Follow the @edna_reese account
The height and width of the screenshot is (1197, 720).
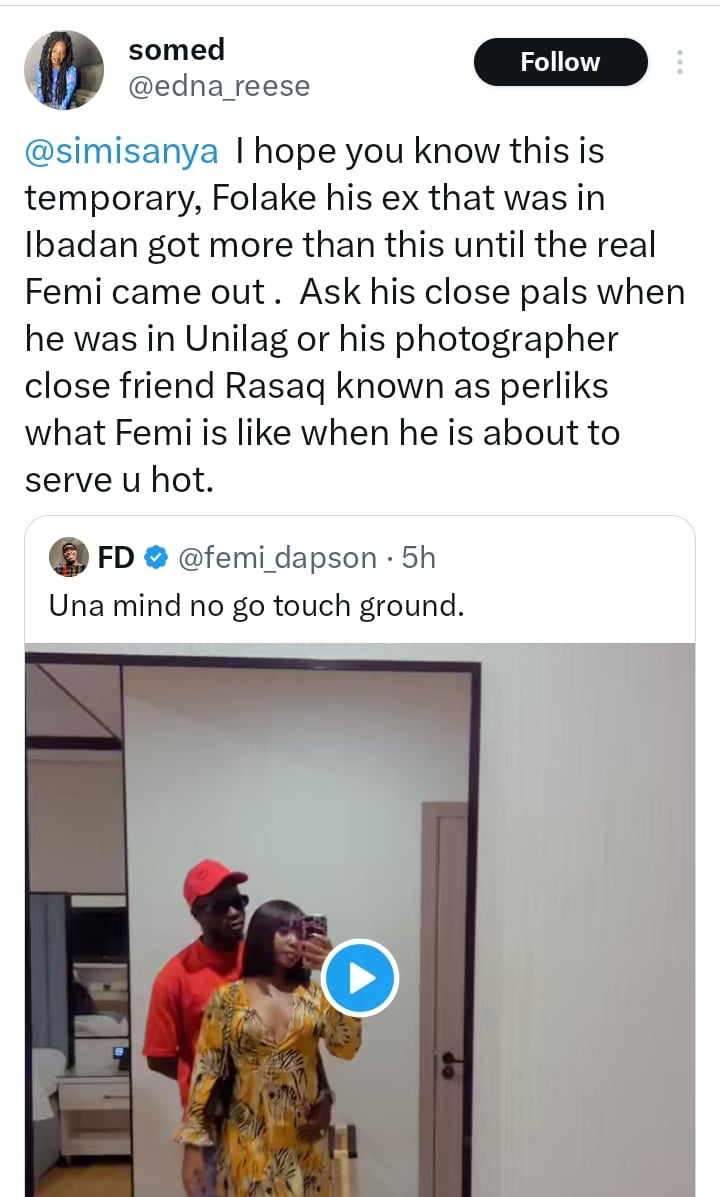coord(560,62)
